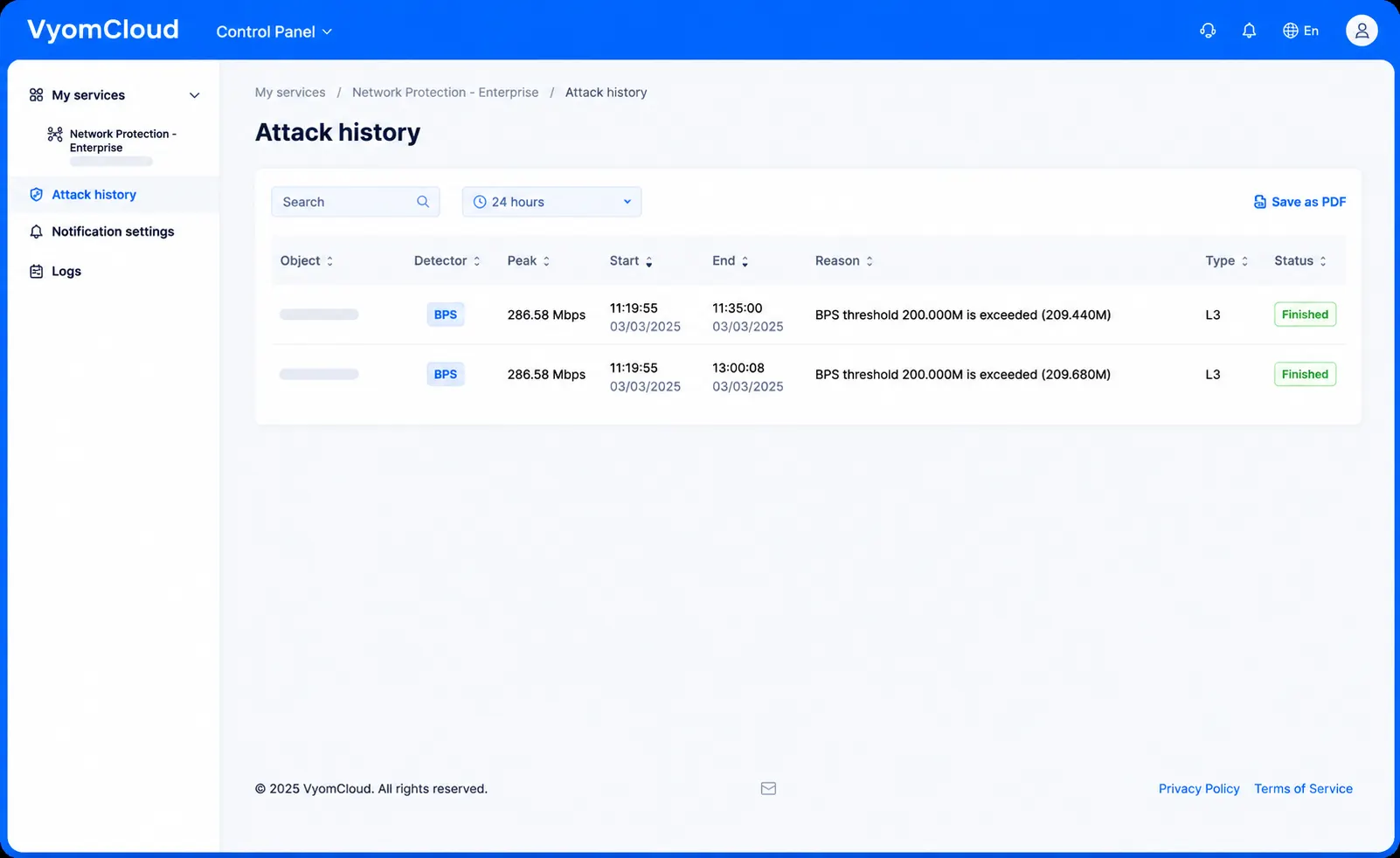The height and width of the screenshot is (858, 1400).
Task: Click end time 11:35:00
Action: [x=738, y=308]
